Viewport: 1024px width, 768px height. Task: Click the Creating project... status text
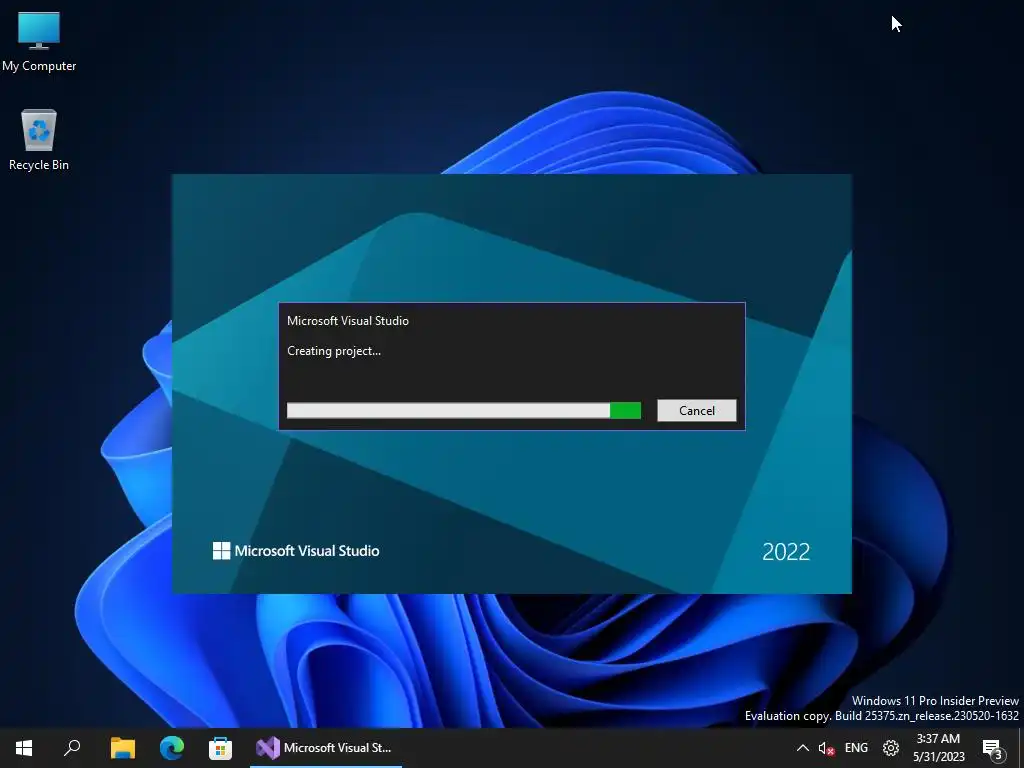pos(334,351)
